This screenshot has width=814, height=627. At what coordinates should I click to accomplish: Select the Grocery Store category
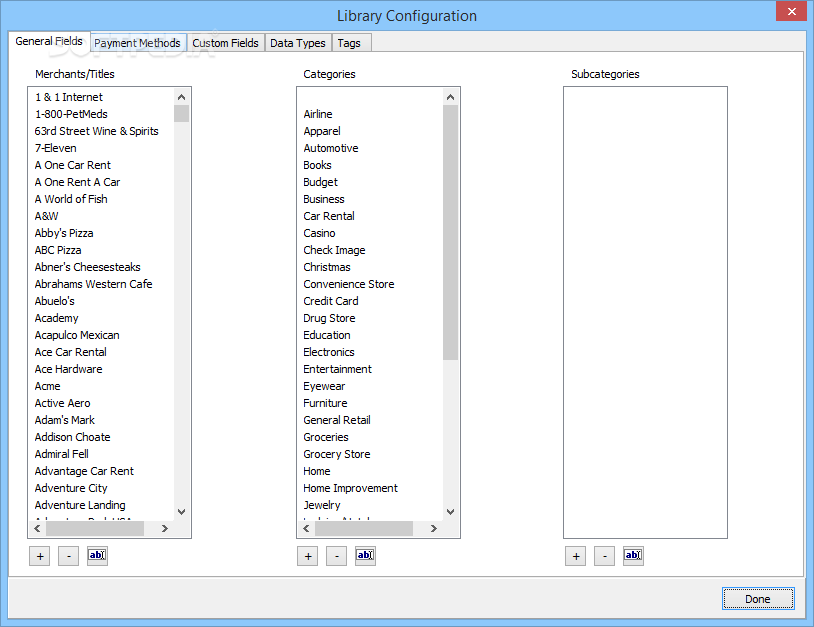[x=337, y=454]
